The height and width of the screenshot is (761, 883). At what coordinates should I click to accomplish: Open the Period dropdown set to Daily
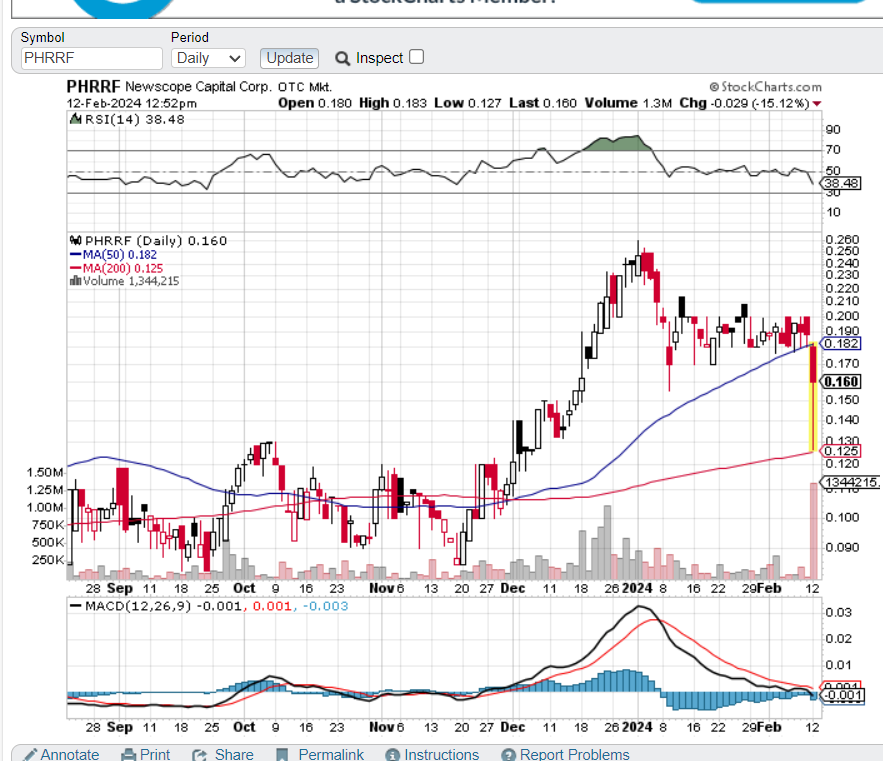click(x=208, y=58)
